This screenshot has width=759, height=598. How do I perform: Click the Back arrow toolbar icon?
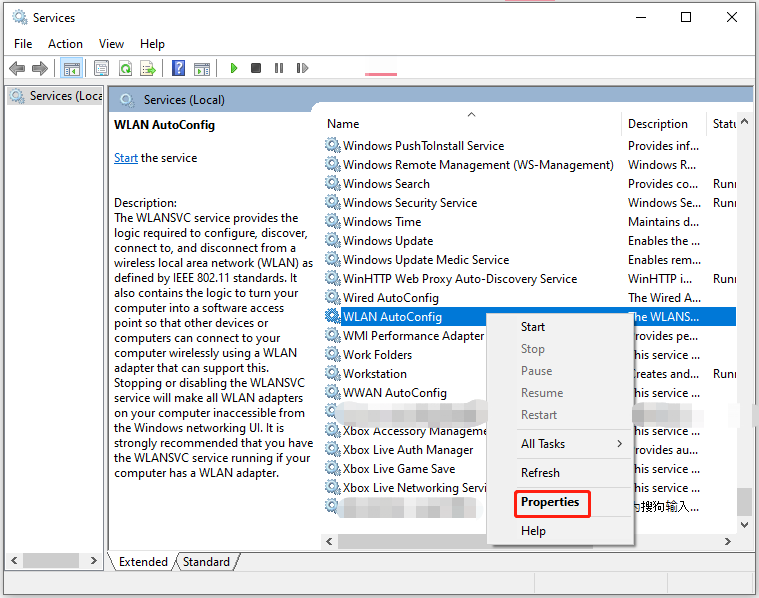(x=17, y=68)
